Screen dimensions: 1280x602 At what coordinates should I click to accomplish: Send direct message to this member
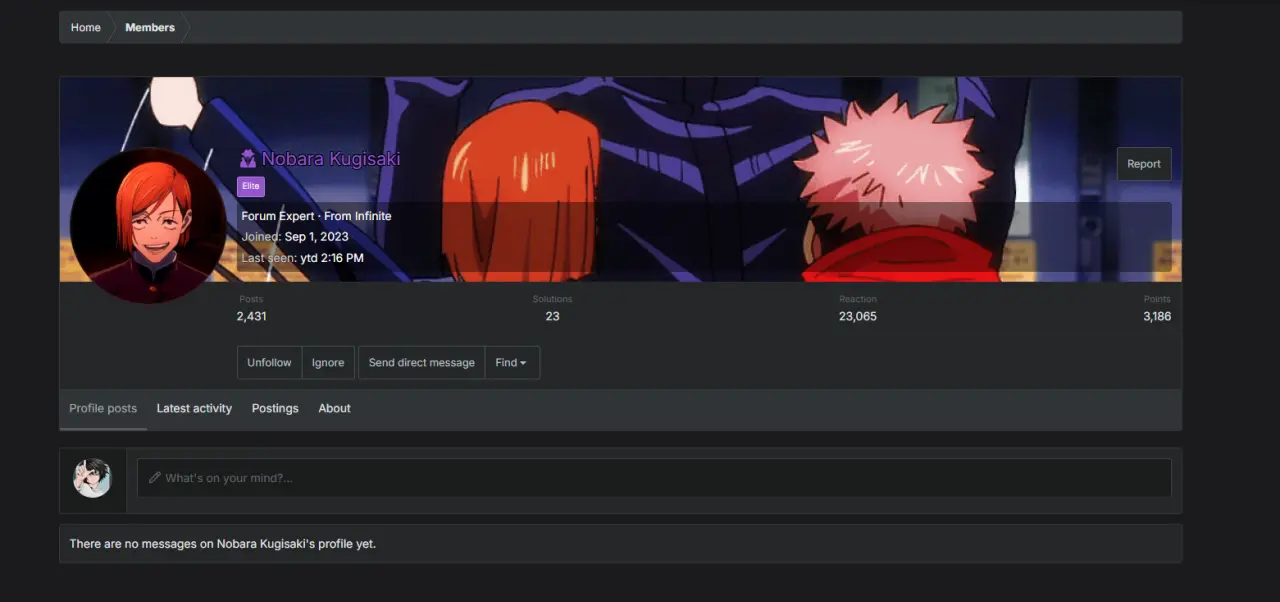coord(422,363)
